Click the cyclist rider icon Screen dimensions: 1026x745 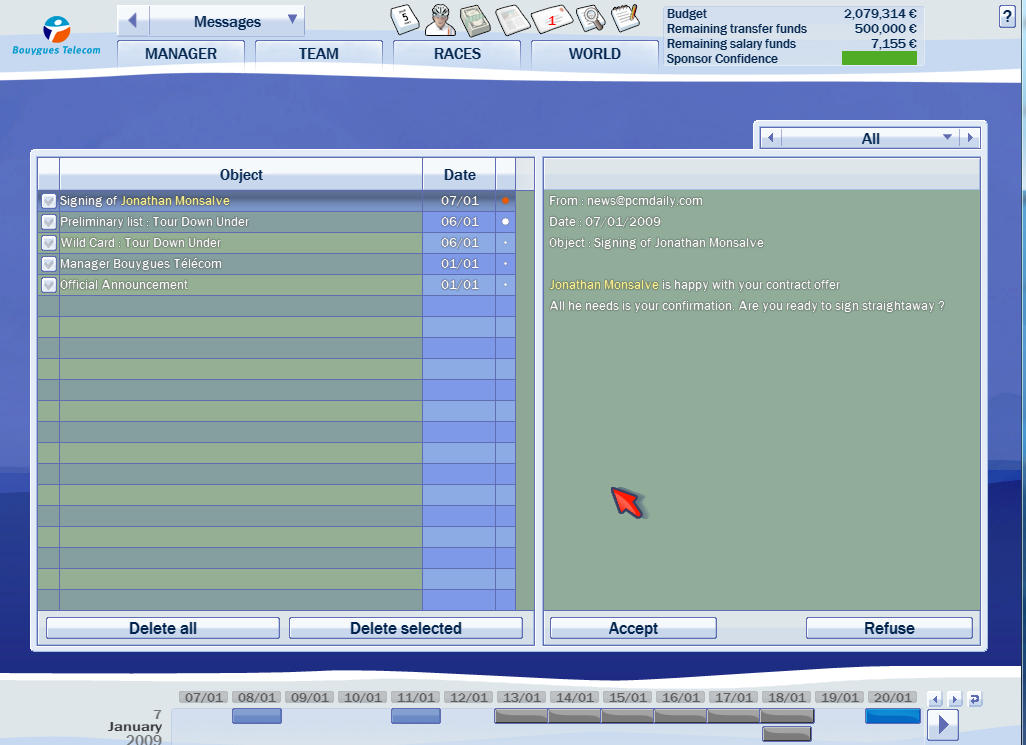coord(439,19)
